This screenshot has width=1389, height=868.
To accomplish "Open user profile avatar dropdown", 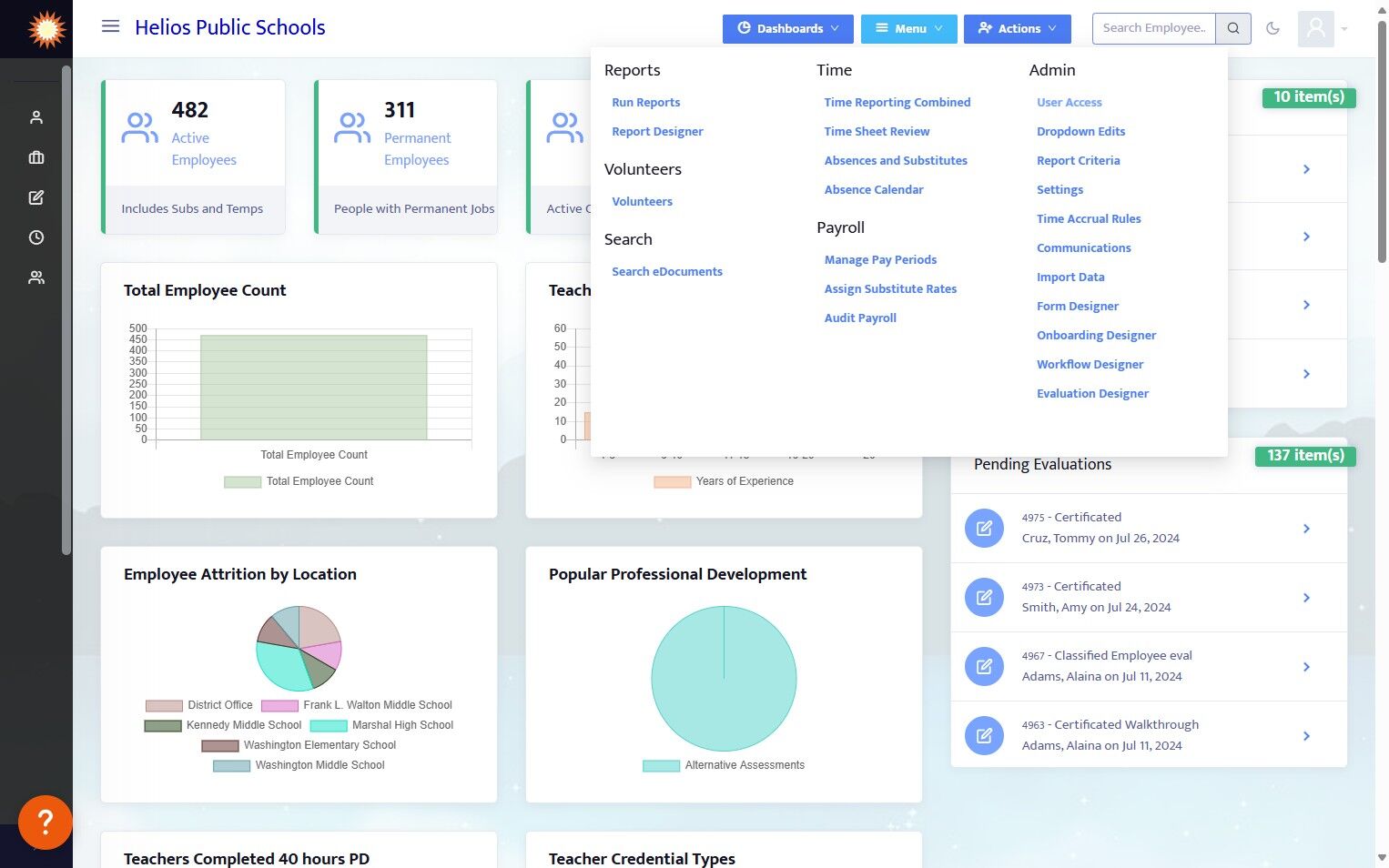I will tap(1323, 28).
